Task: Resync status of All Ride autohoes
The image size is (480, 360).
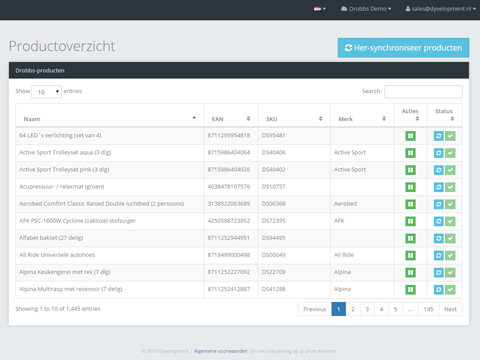Action: coord(439,255)
